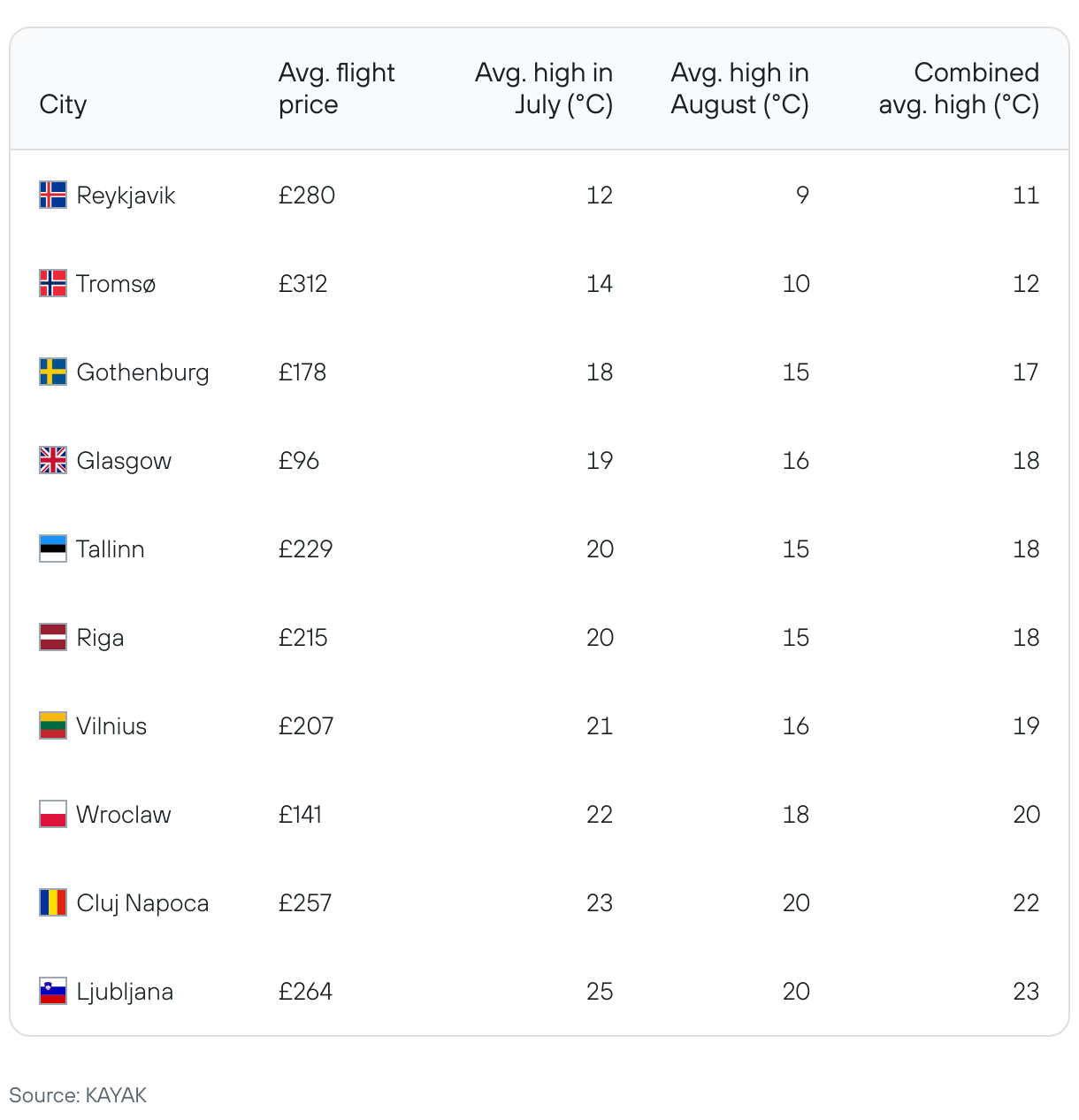This screenshot has width=1079, height=1120.
Task: Click the Ljubljana city name
Action: click(125, 992)
